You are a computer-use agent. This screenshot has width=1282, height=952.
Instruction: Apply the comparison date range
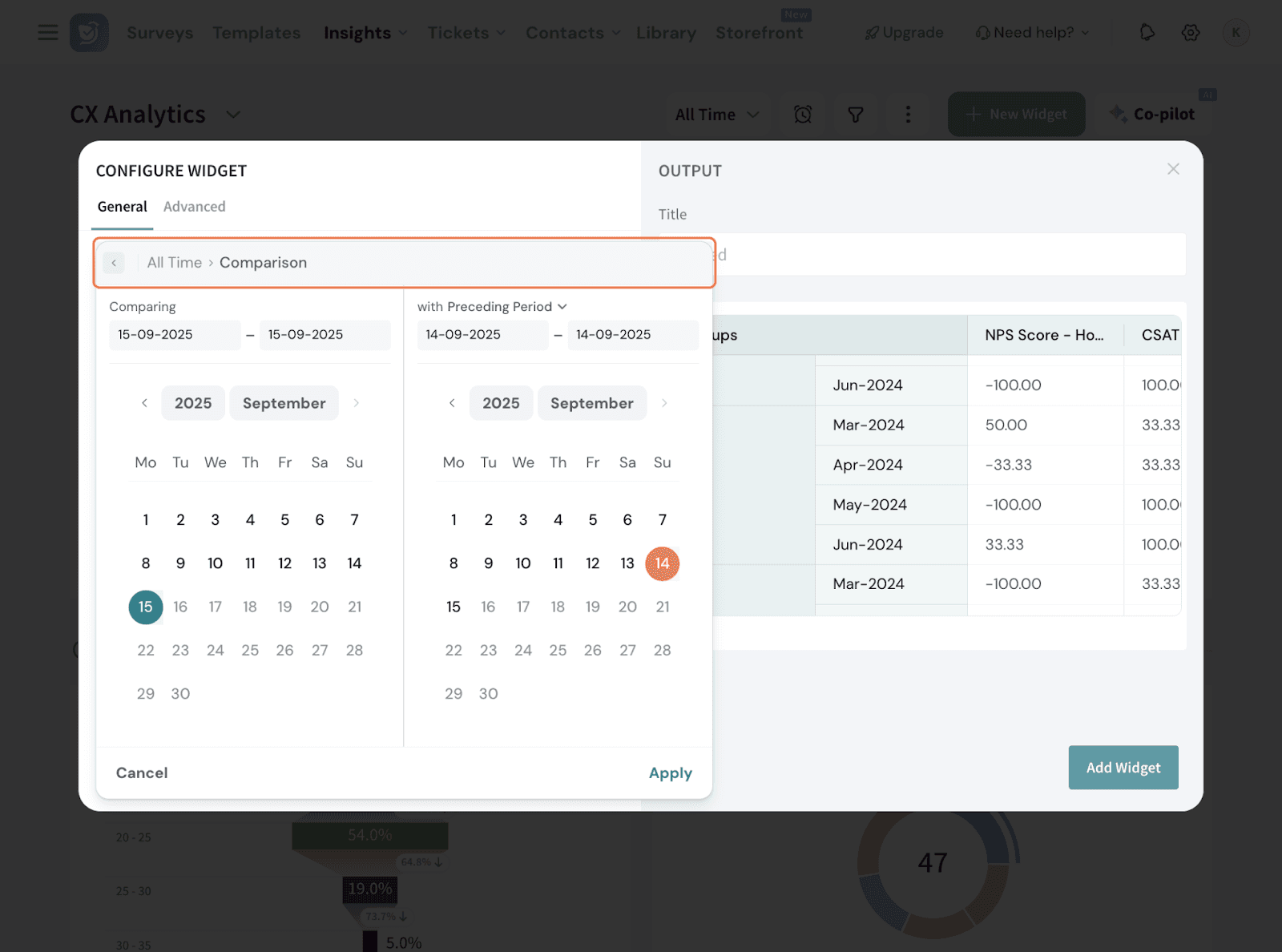[x=670, y=773]
